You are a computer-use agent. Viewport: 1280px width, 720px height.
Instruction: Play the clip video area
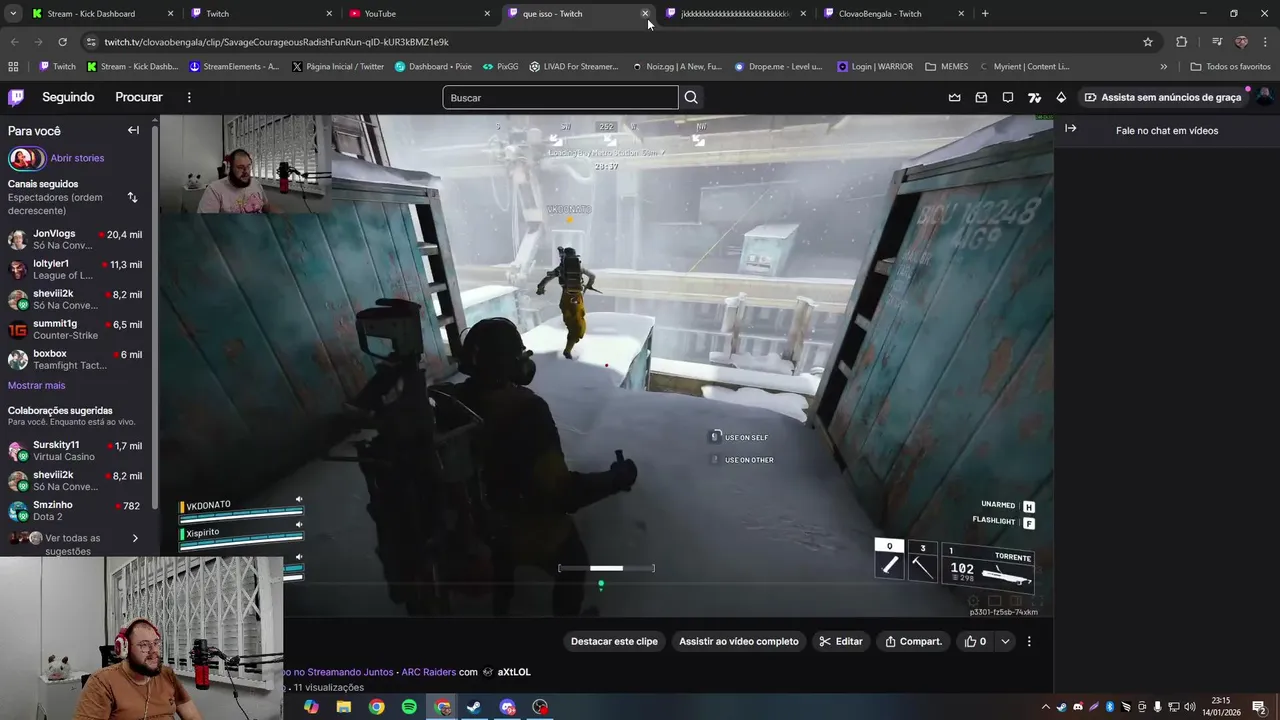pos(606,365)
